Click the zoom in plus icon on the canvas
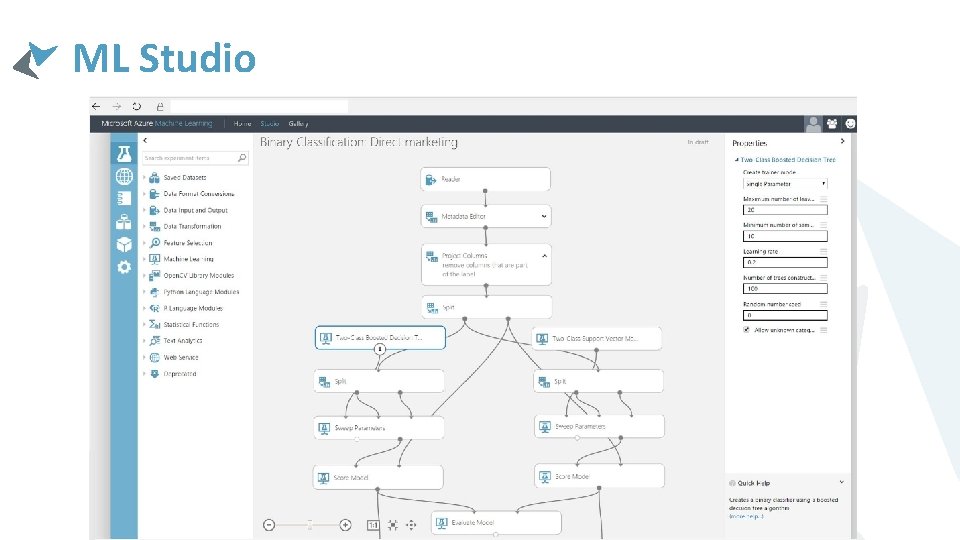 pos(345,525)
